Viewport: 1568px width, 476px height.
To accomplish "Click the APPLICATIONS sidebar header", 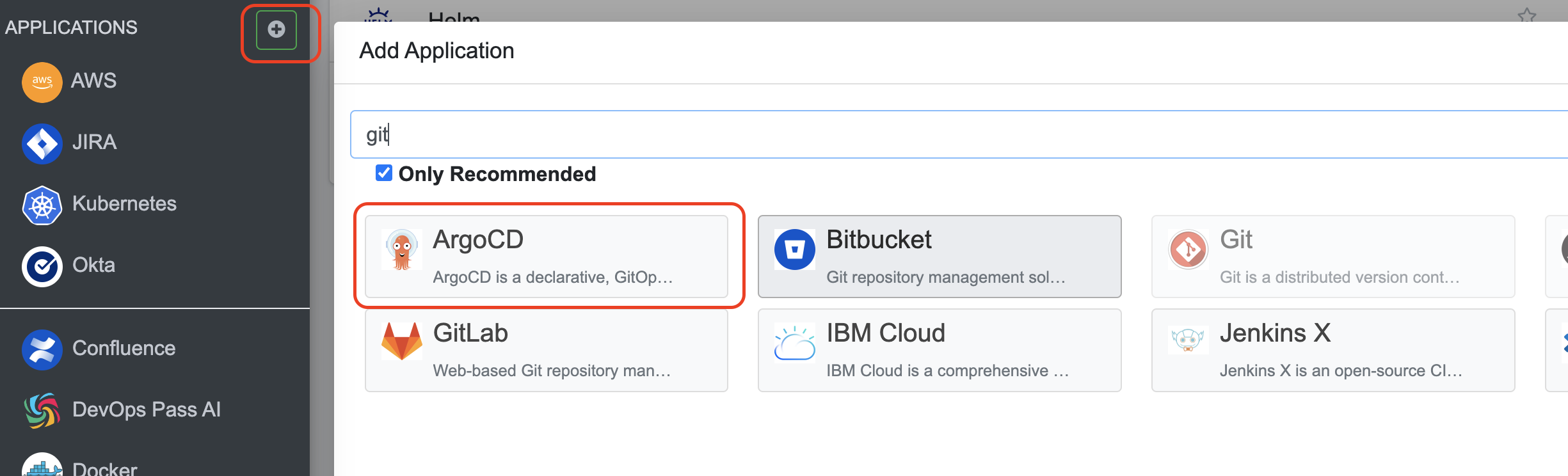I will coord(71,28).
